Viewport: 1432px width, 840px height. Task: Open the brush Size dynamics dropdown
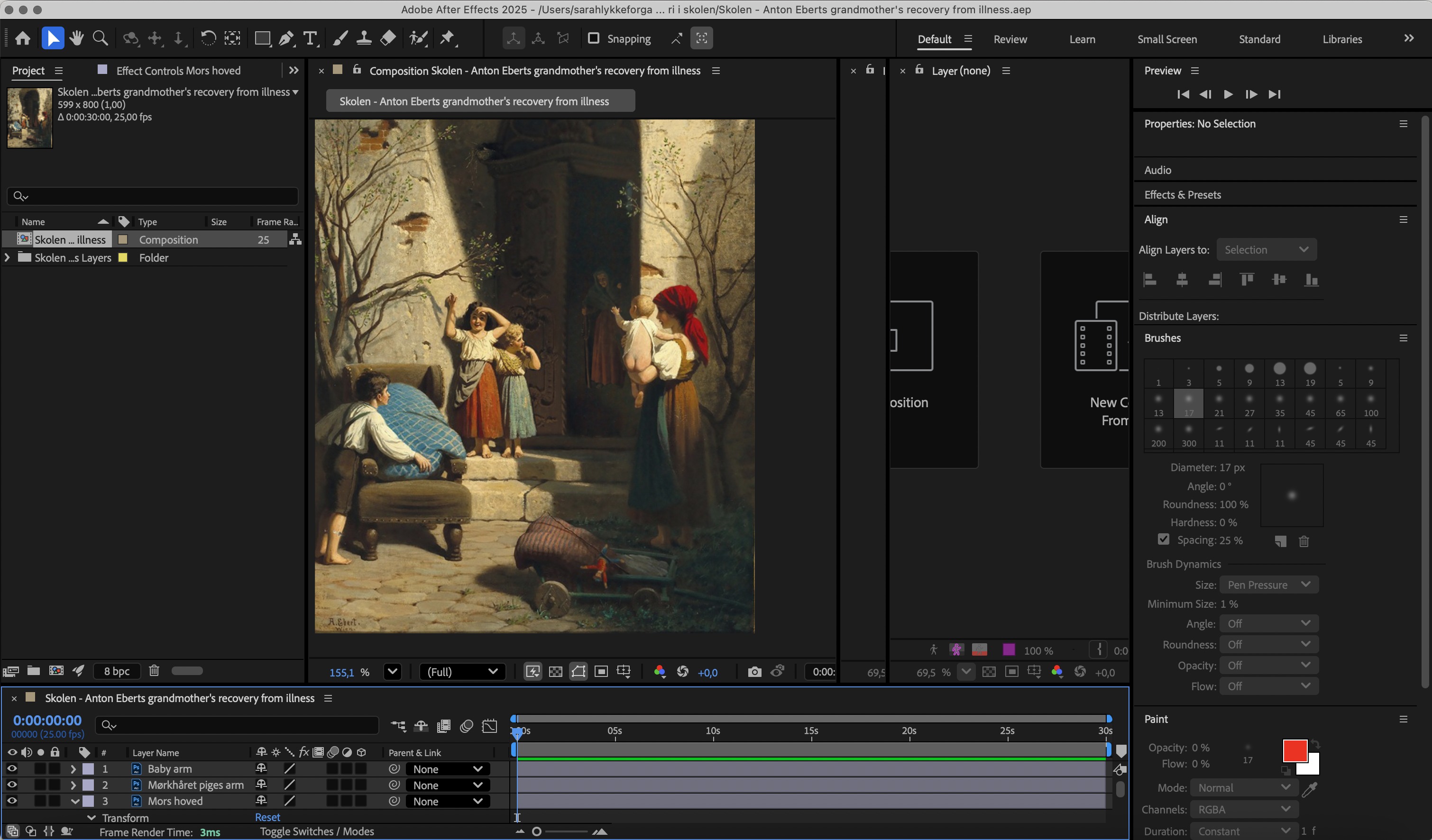pyautogui.click(x=1269, y=585)
